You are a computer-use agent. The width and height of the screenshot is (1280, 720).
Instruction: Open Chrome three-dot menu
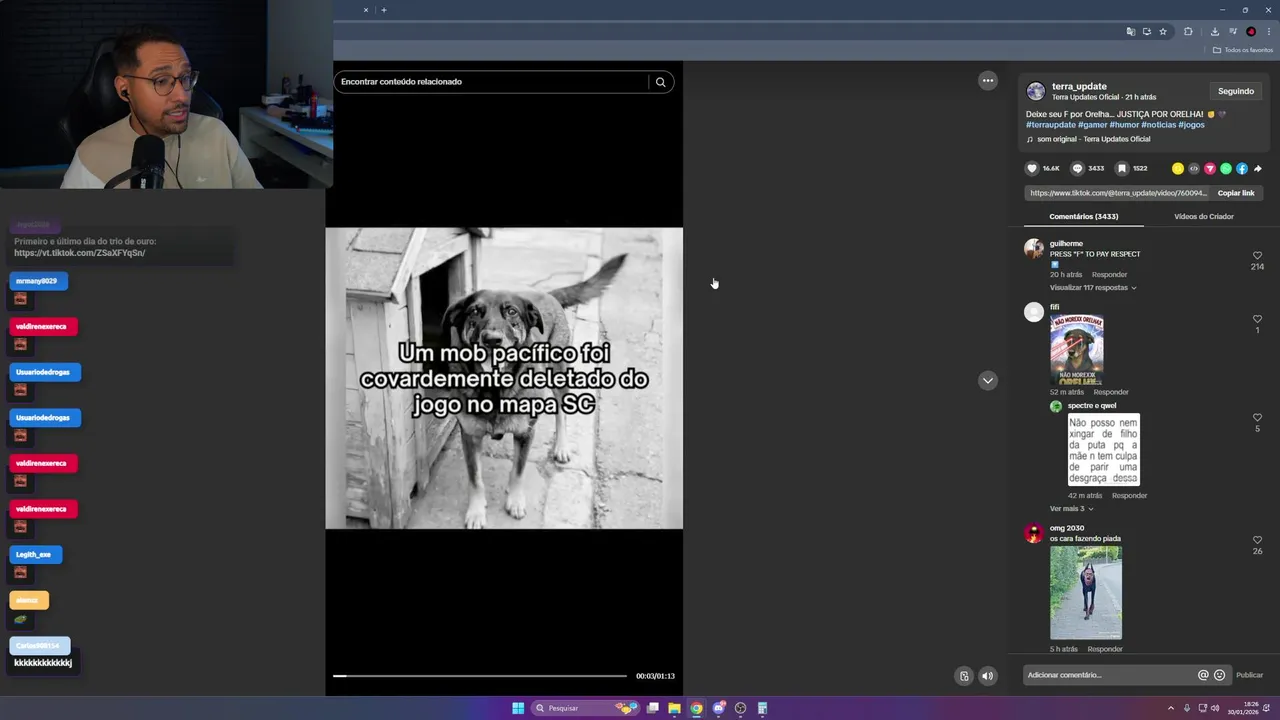1269,32
